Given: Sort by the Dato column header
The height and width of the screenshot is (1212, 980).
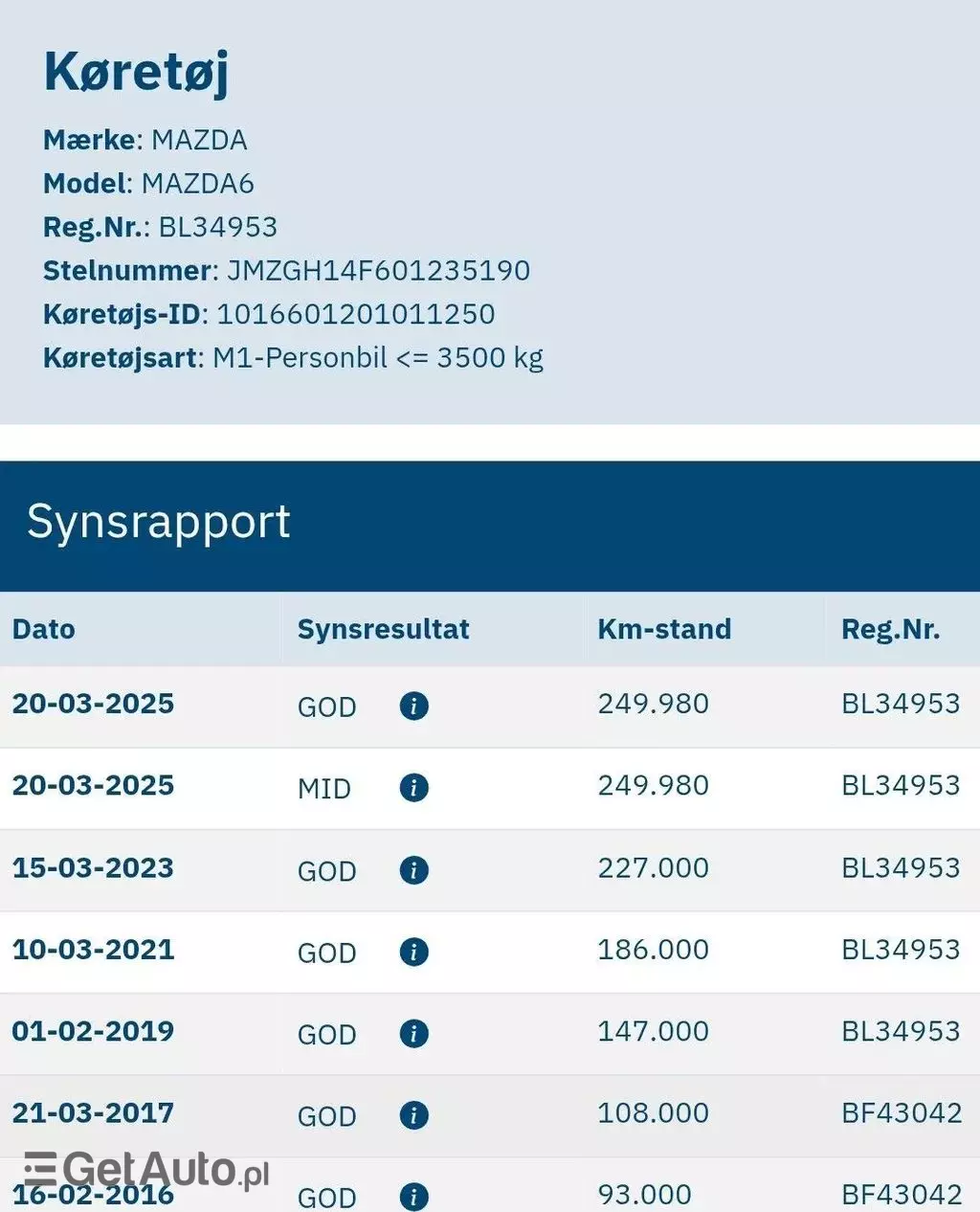Looking at the screenshot, I should [44, 629].
